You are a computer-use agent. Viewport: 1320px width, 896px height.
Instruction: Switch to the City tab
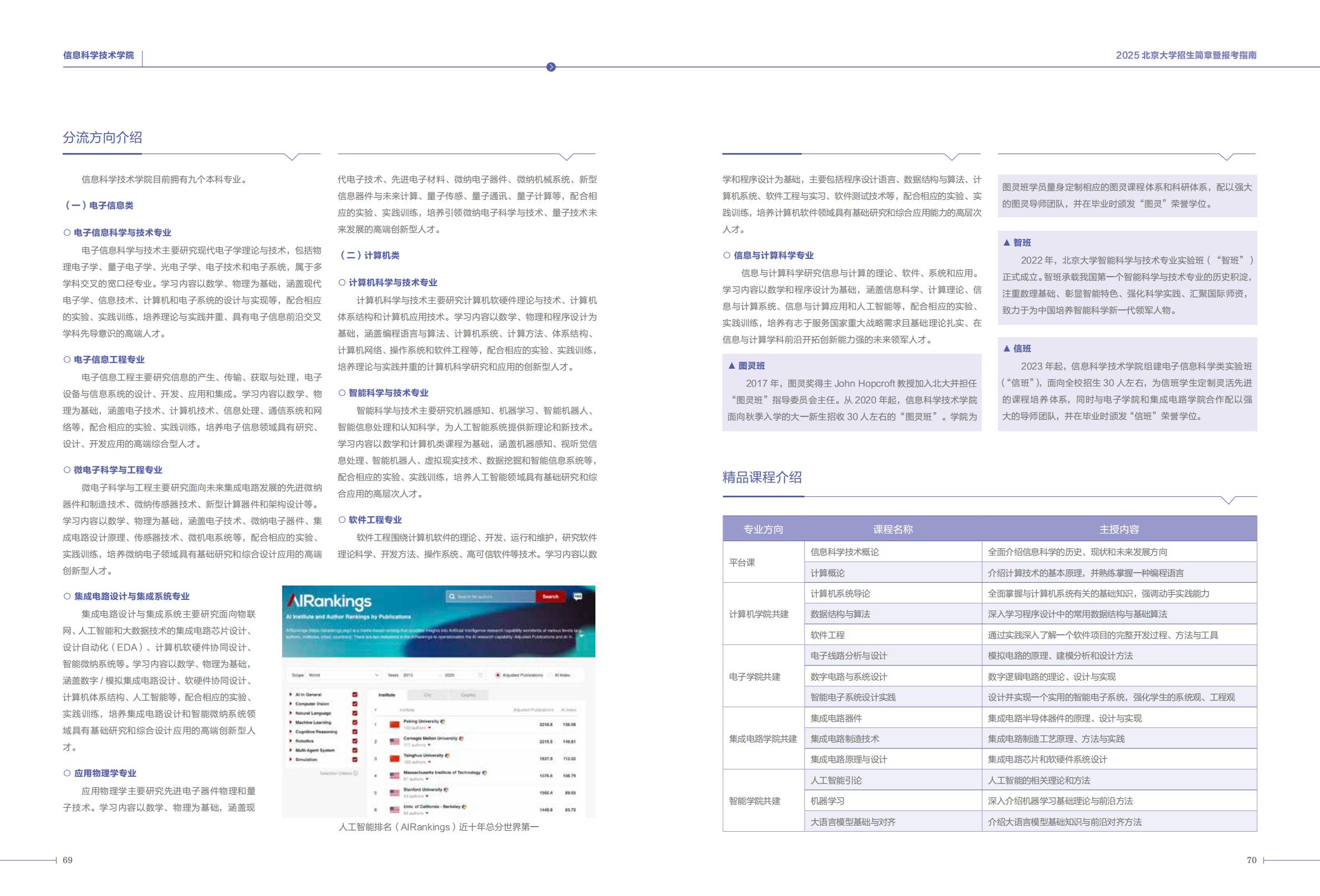tap(429, 695)
